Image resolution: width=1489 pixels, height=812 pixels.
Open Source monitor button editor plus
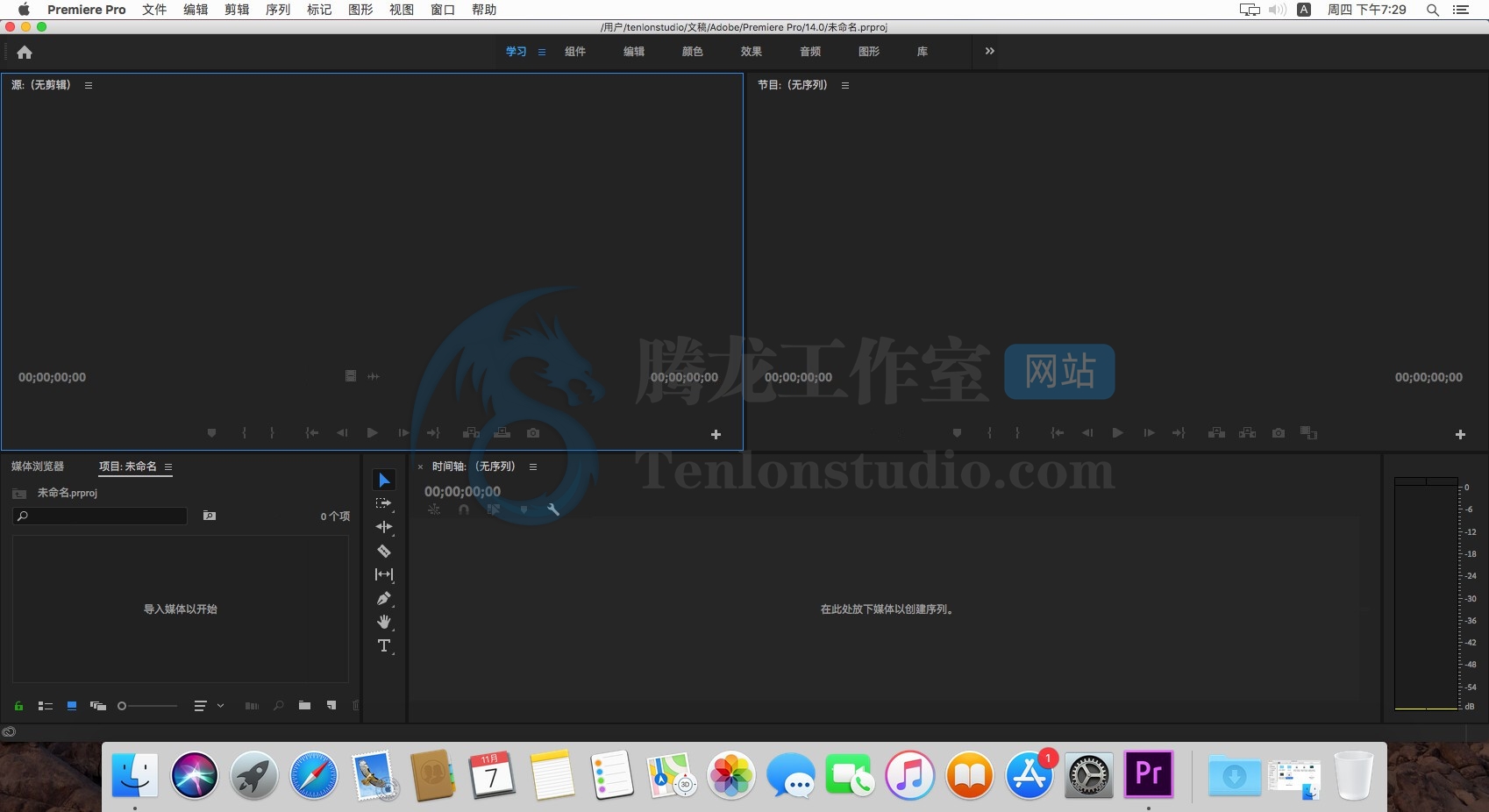pyautogui.click(x=716, y=434)
